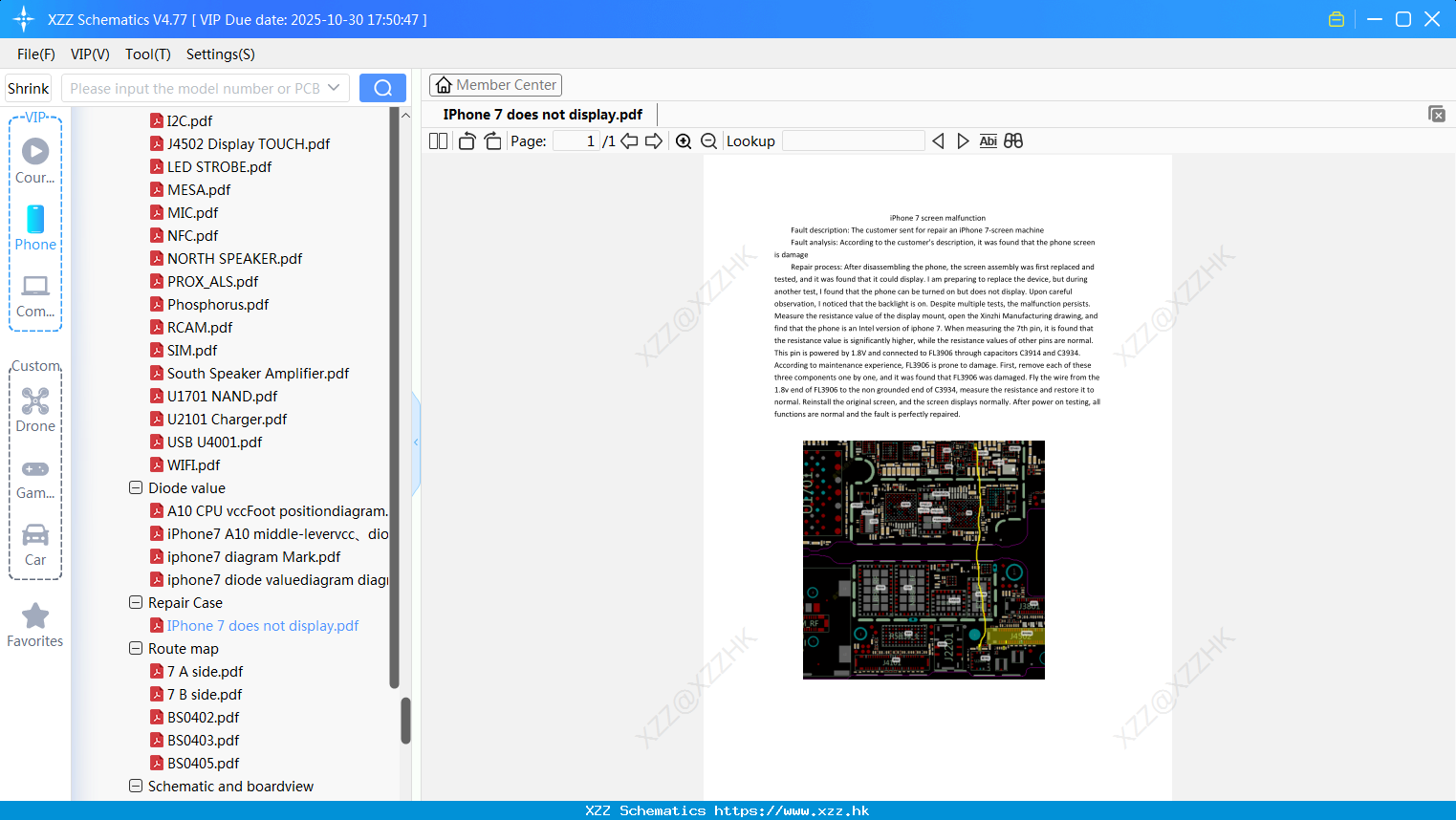Screen dimensions: 1456x820
Task: Toggle match-case Abi search option
Action: pyautogui.click(x=989, y=141)
